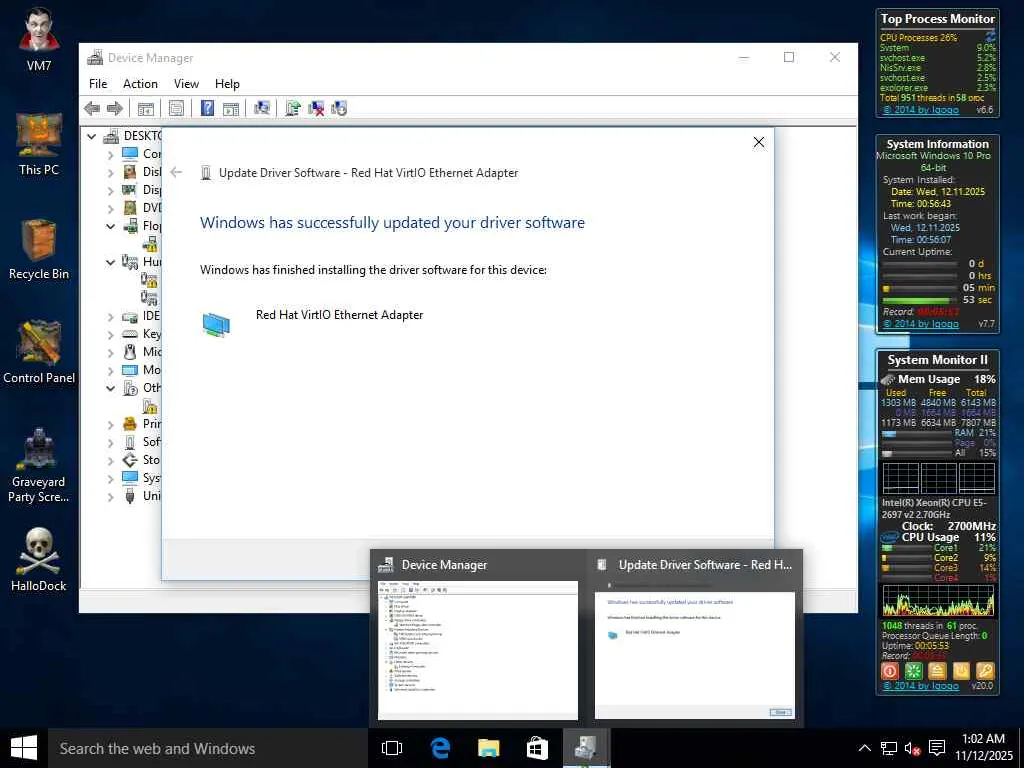Show hidden tray icons chevron
This screenshot has height=768, width=1024.
tap(864, 748)
